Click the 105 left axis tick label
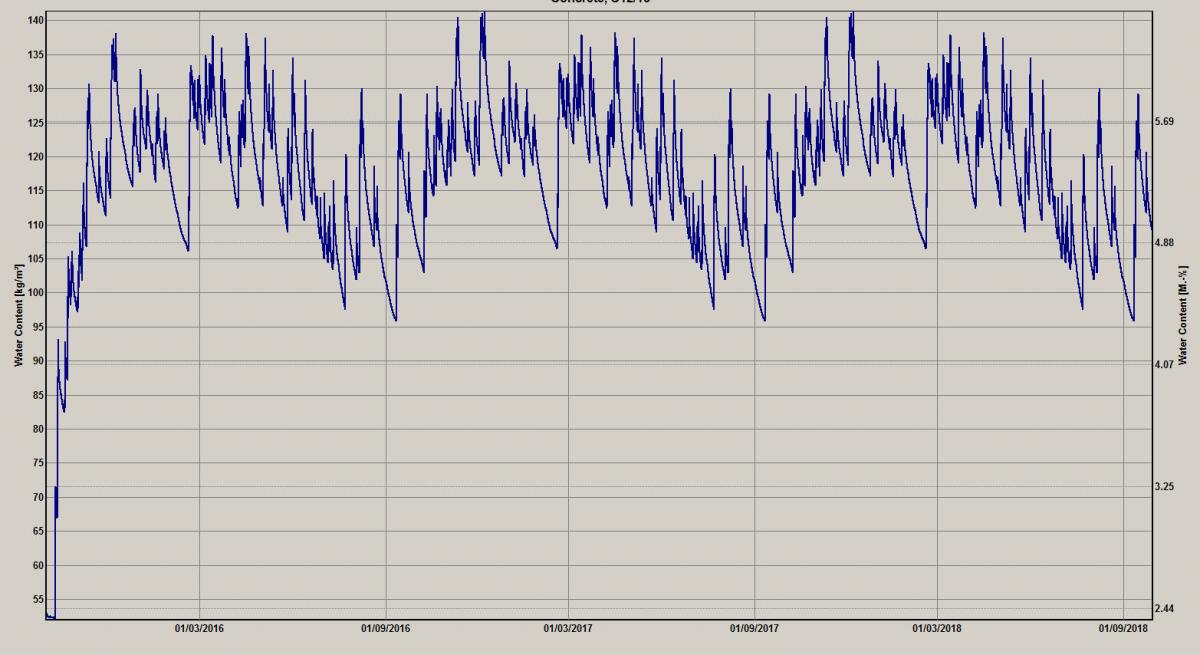This screenshot has width=1200, height=655. 35,259
